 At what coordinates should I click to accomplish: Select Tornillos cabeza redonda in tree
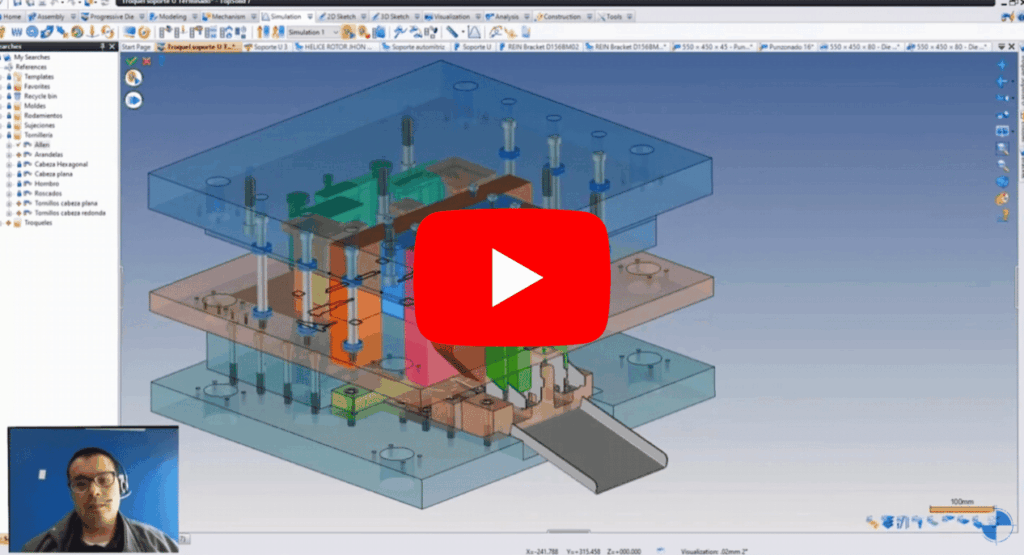[x=69, y=213]
